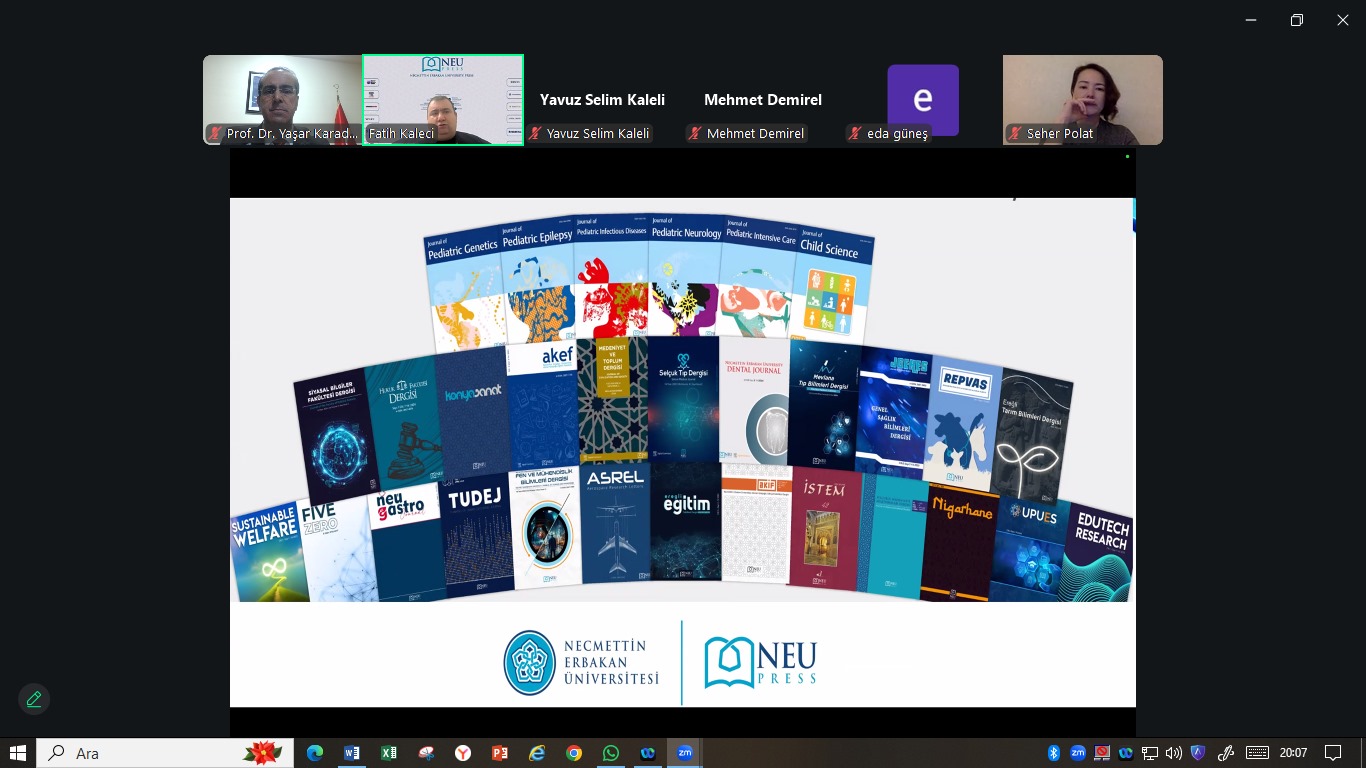Click the green annotate pencil button

tap(34, 699)
